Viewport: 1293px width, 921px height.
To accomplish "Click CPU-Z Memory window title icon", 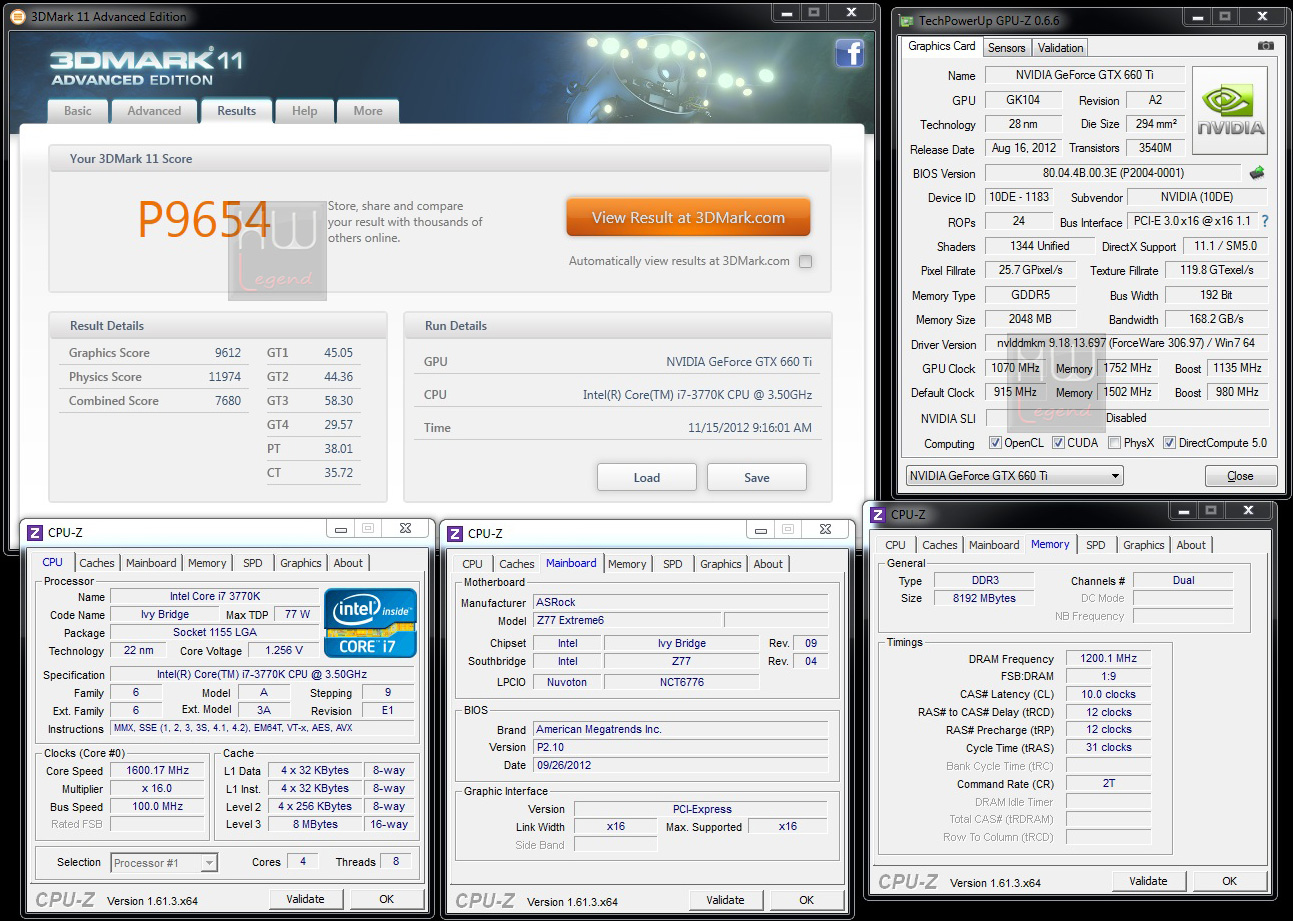I will coord(877,515).
